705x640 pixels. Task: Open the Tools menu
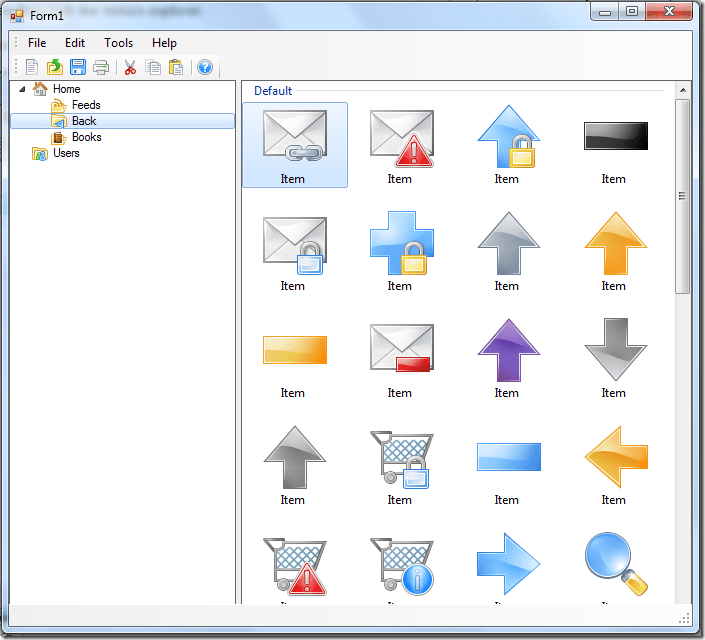(x=119, y=43)
